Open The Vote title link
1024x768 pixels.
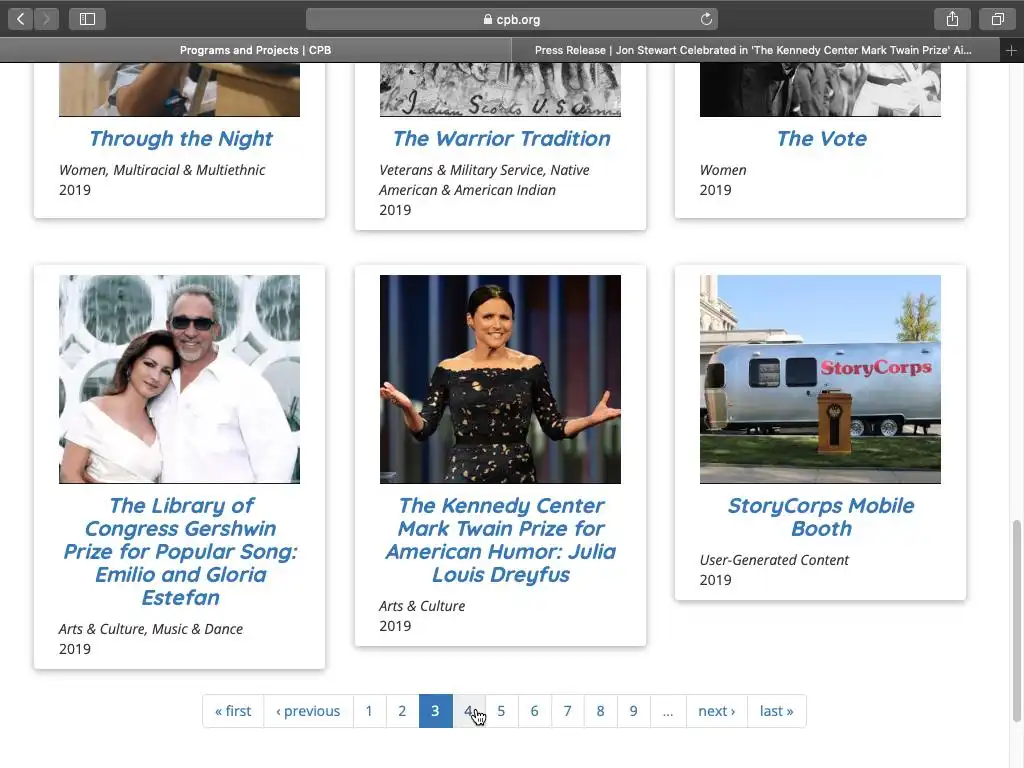click(x=822, y=138)
